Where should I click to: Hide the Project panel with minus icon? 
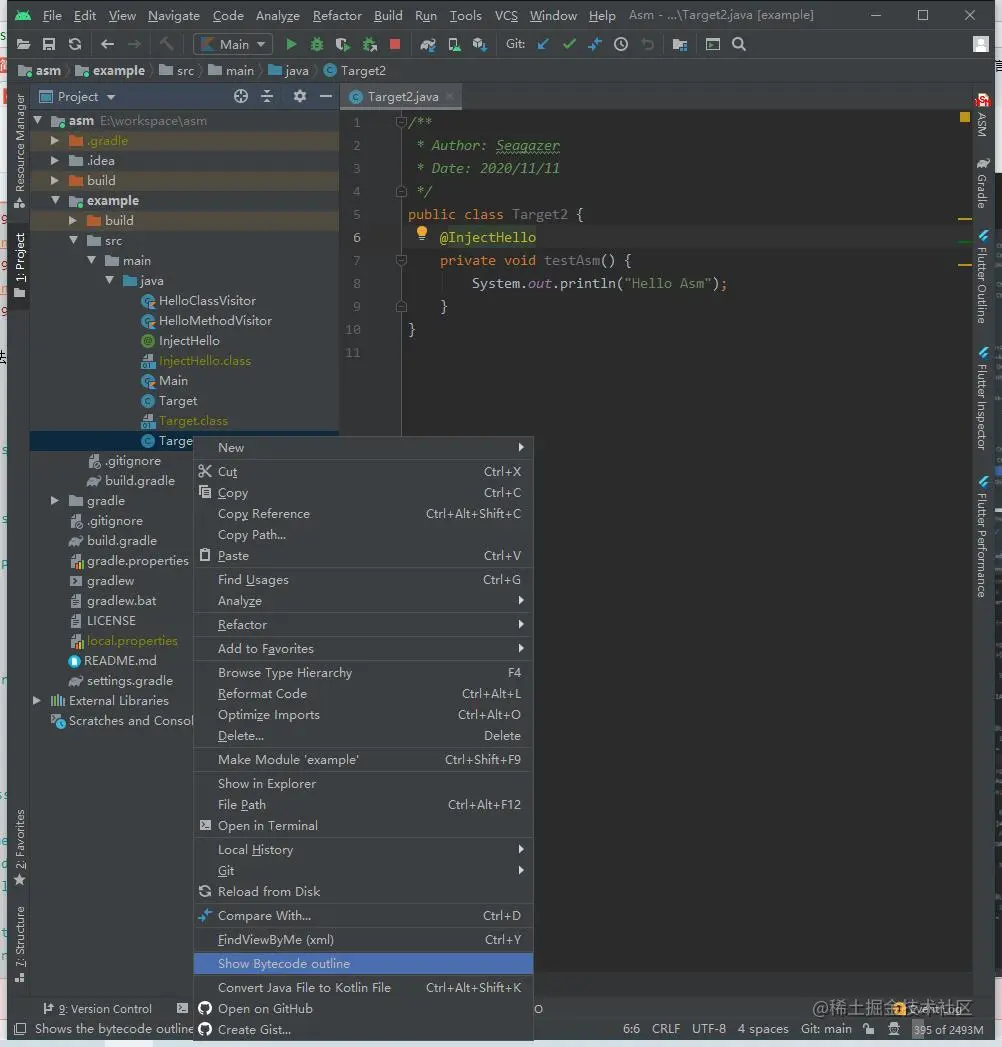[326, 97]
